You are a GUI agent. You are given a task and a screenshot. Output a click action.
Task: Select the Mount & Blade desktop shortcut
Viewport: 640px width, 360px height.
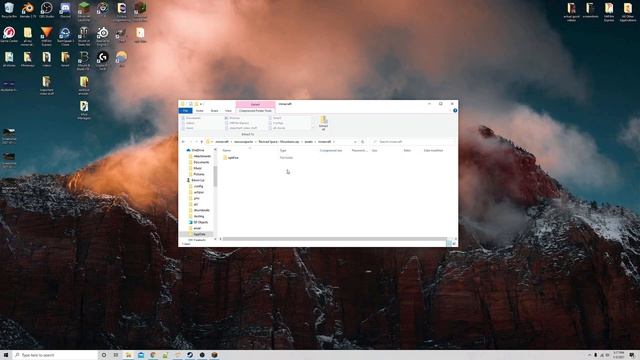pyautogui.click(x=84, y=60)
